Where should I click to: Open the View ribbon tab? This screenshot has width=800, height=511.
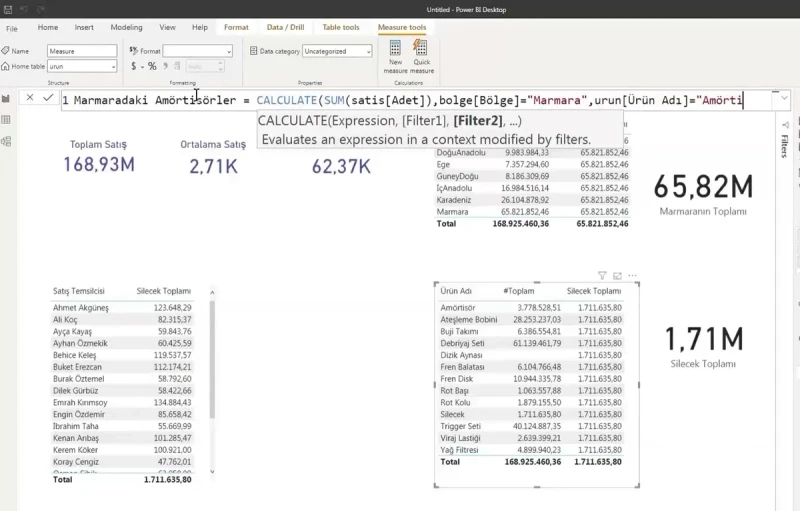[167, 28]
